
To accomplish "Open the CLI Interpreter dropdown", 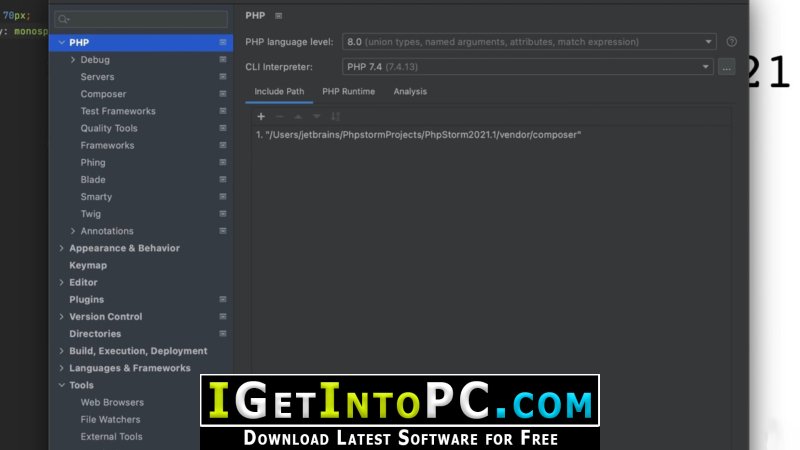I will pos(528,67).
